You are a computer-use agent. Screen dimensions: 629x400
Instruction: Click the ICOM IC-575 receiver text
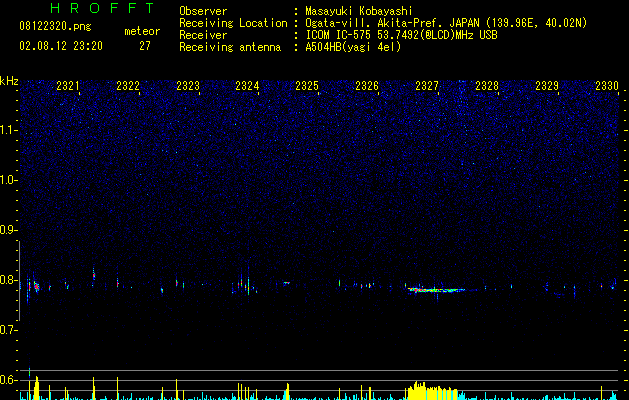401,35
